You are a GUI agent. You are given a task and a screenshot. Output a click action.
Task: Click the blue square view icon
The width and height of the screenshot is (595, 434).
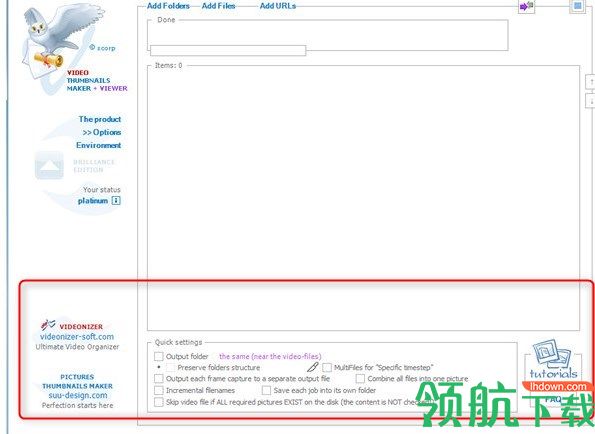coord(577,6)
